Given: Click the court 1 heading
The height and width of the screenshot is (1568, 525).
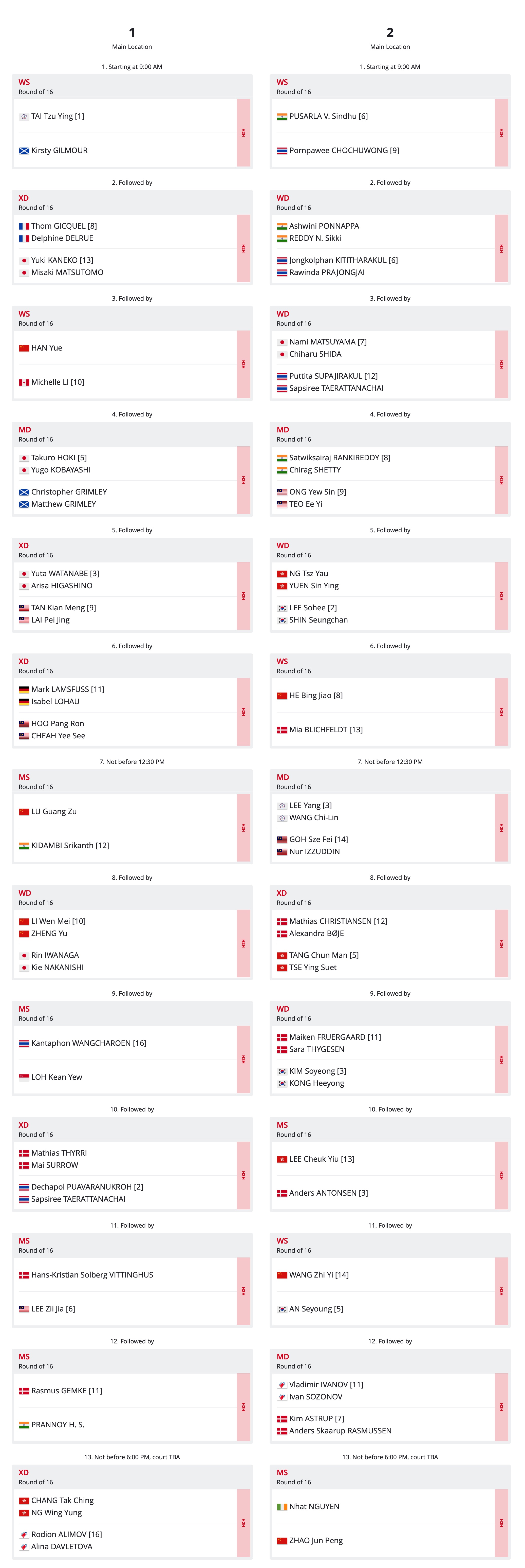Looking at the screenshot, I should pyautogui.click(x=132, y=32).
